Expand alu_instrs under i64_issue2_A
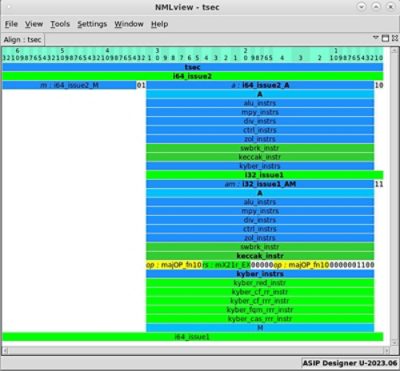Image resolution: width=400 pixels, height=371 pixels. (260, 103)
